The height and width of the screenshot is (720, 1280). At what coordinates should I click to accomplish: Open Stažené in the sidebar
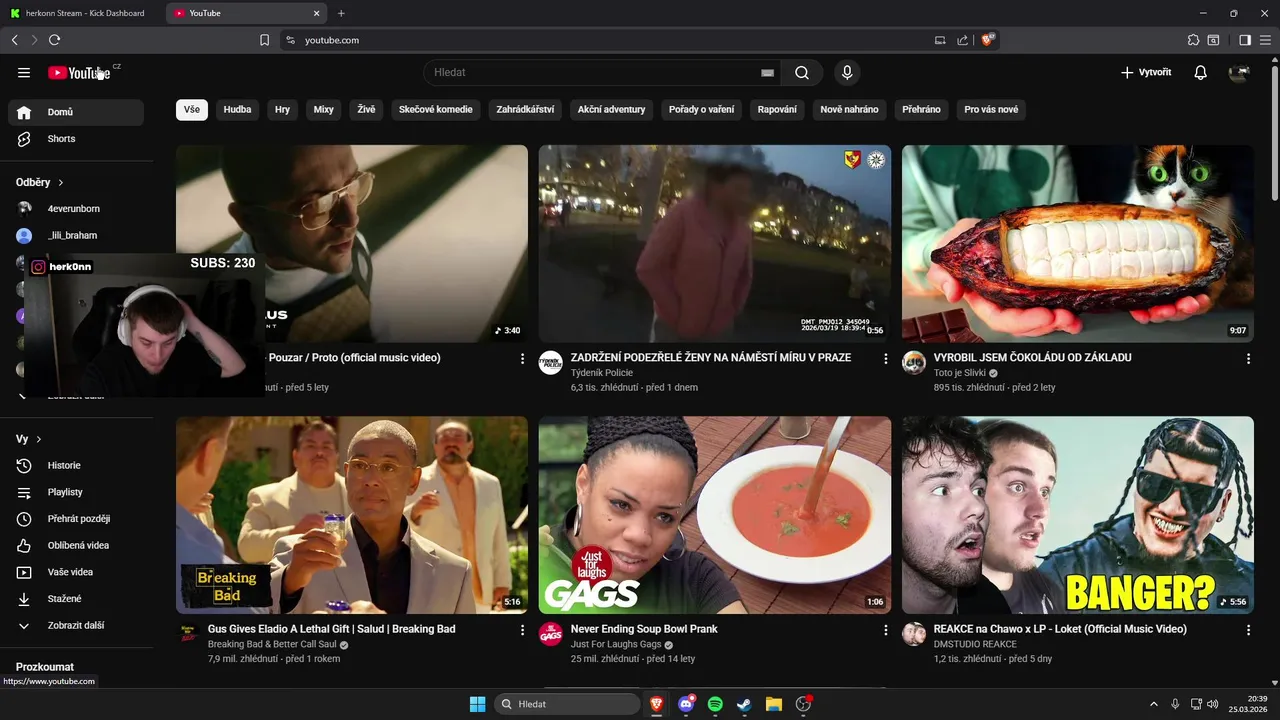coord(76,598)
